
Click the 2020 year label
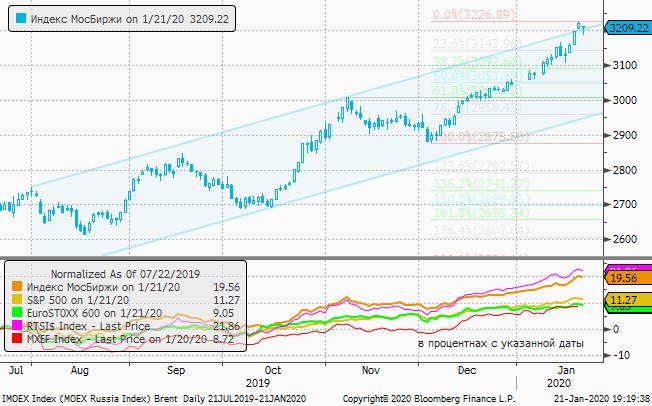pyautogui.click(x=559, y=383)
